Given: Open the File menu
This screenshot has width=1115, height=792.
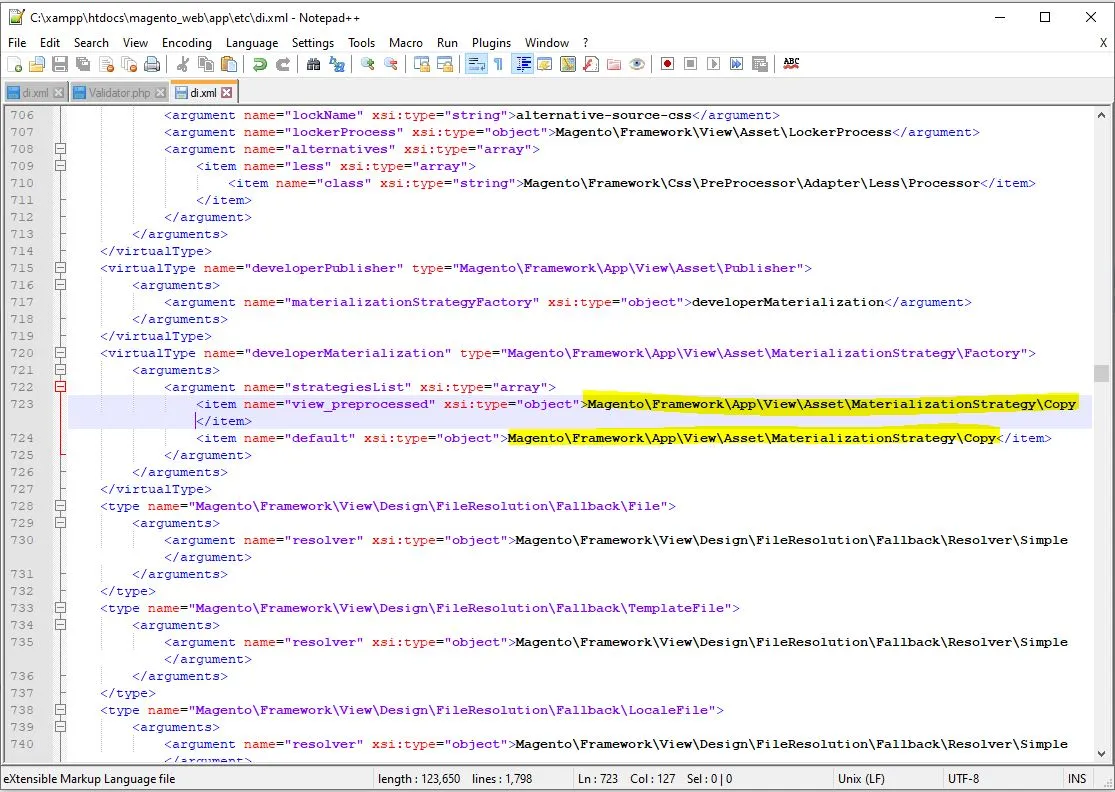Looking at the screenshot, I should (17, 43).
